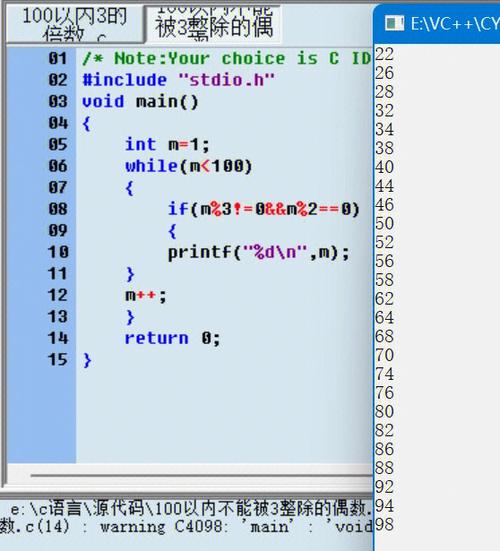
Task: Click the horizontal scrollbar under the code editor
Action: tap(201, 475)
